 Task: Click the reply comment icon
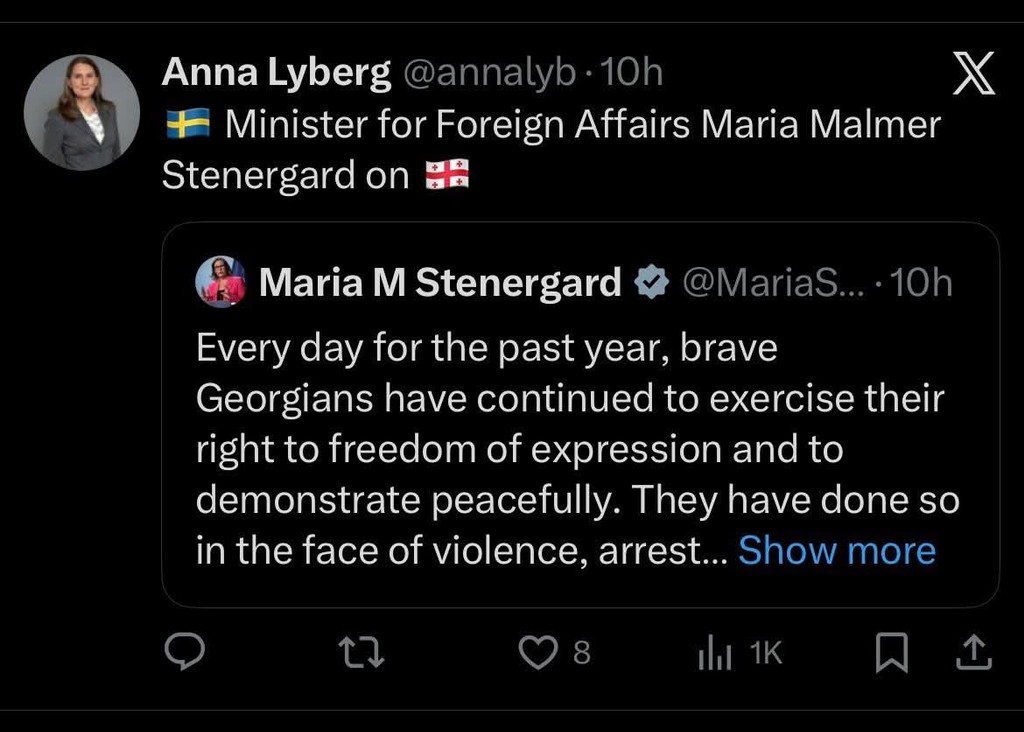click(x=184, y=652)
